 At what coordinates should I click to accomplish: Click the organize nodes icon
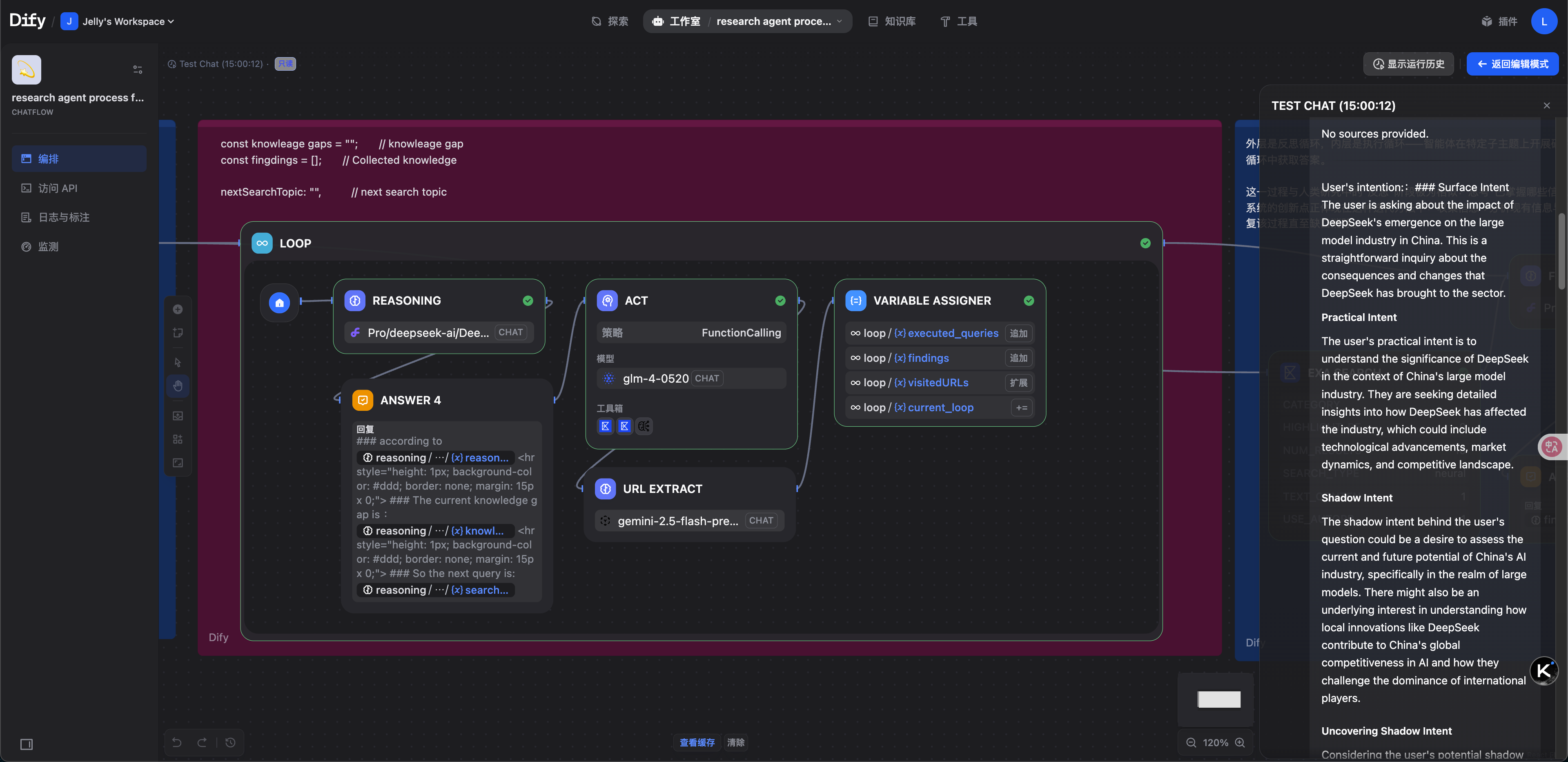click(178, 439)
